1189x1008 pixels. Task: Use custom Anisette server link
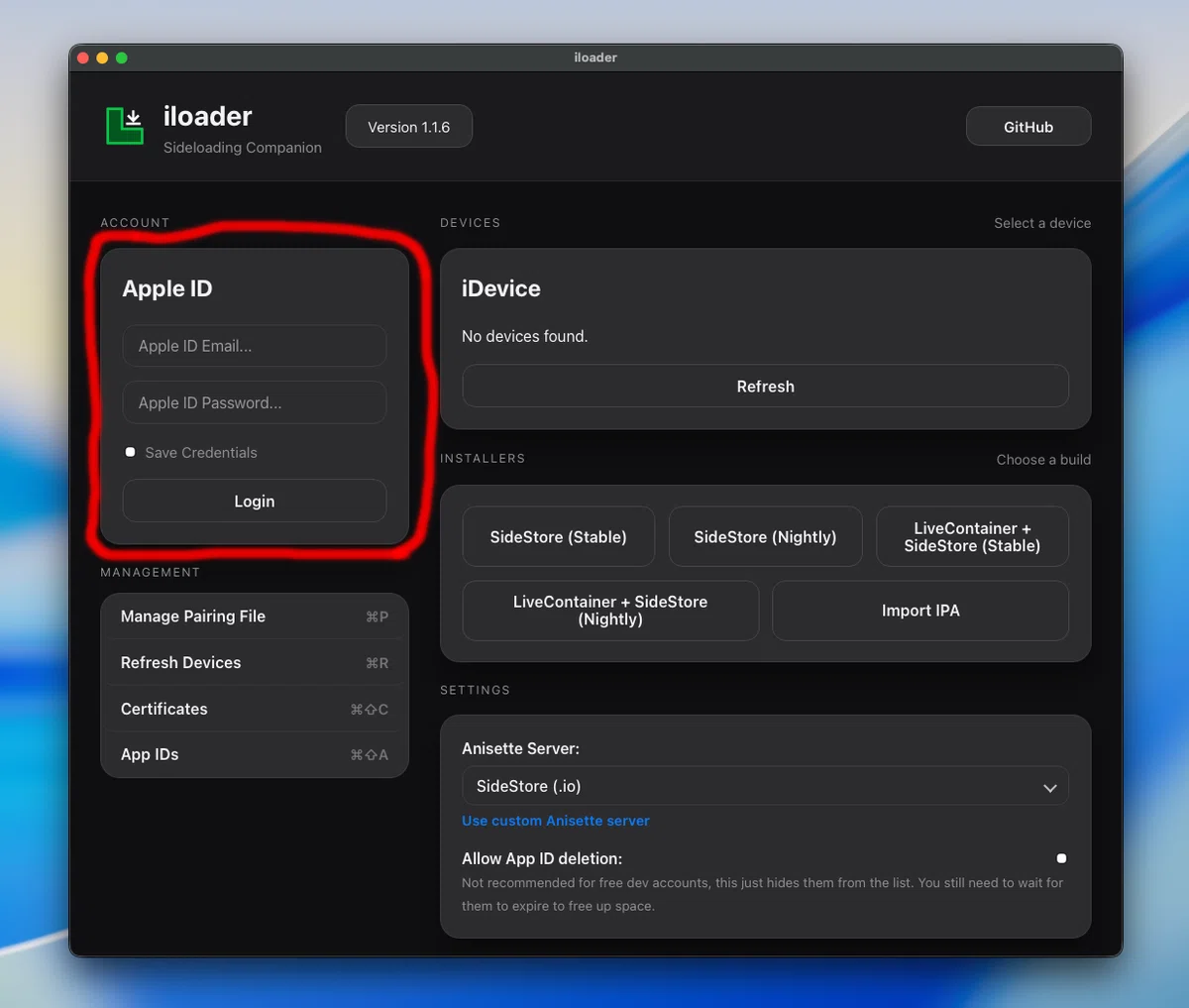coord(556,821)
